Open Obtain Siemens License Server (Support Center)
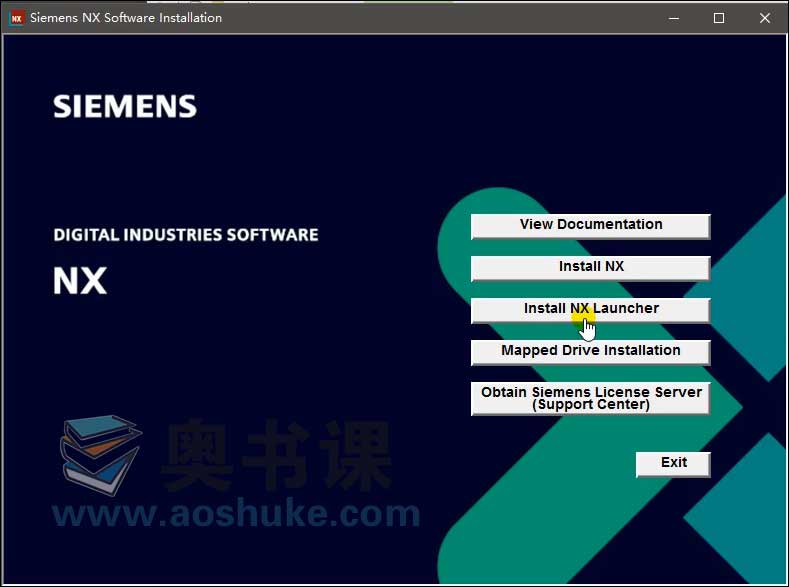This screenshot has height=587, width=789. tap(590, 398)
